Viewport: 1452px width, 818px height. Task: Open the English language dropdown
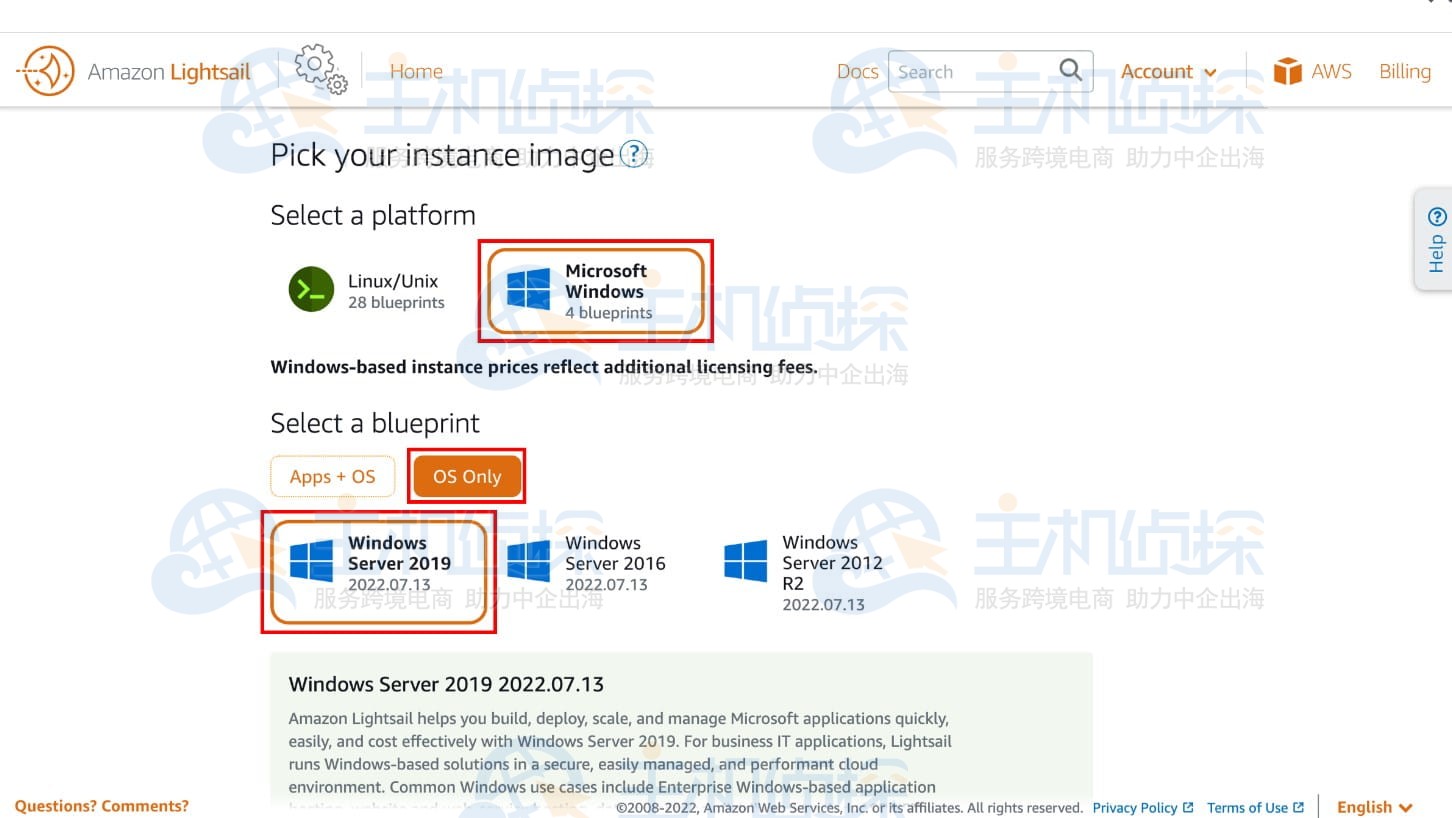pyautogui.click(x=1375, y=807)
